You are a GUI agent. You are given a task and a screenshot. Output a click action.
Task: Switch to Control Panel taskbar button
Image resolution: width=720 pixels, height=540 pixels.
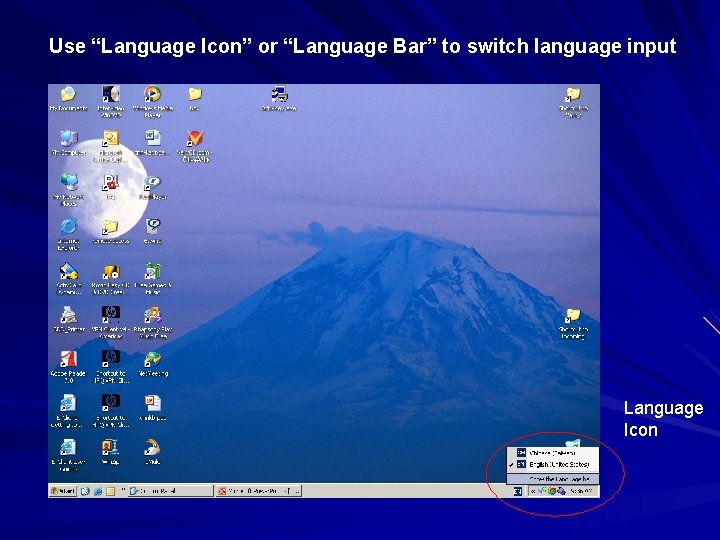pos(170,491)
